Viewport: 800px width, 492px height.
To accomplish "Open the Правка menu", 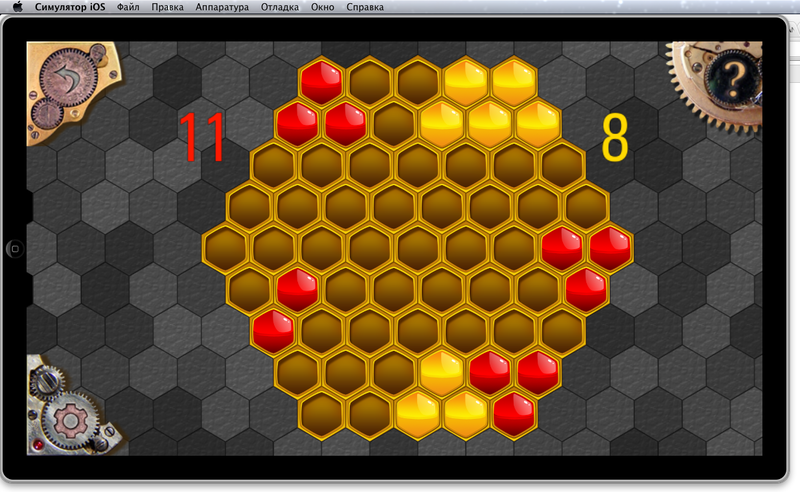I will (x=167, y=7).
